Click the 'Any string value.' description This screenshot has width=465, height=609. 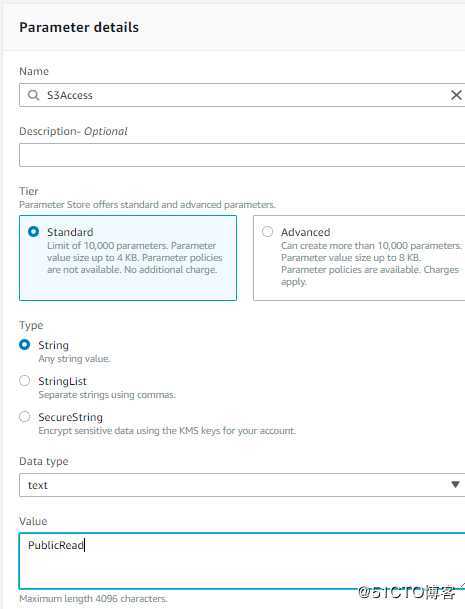click(74, 359)
